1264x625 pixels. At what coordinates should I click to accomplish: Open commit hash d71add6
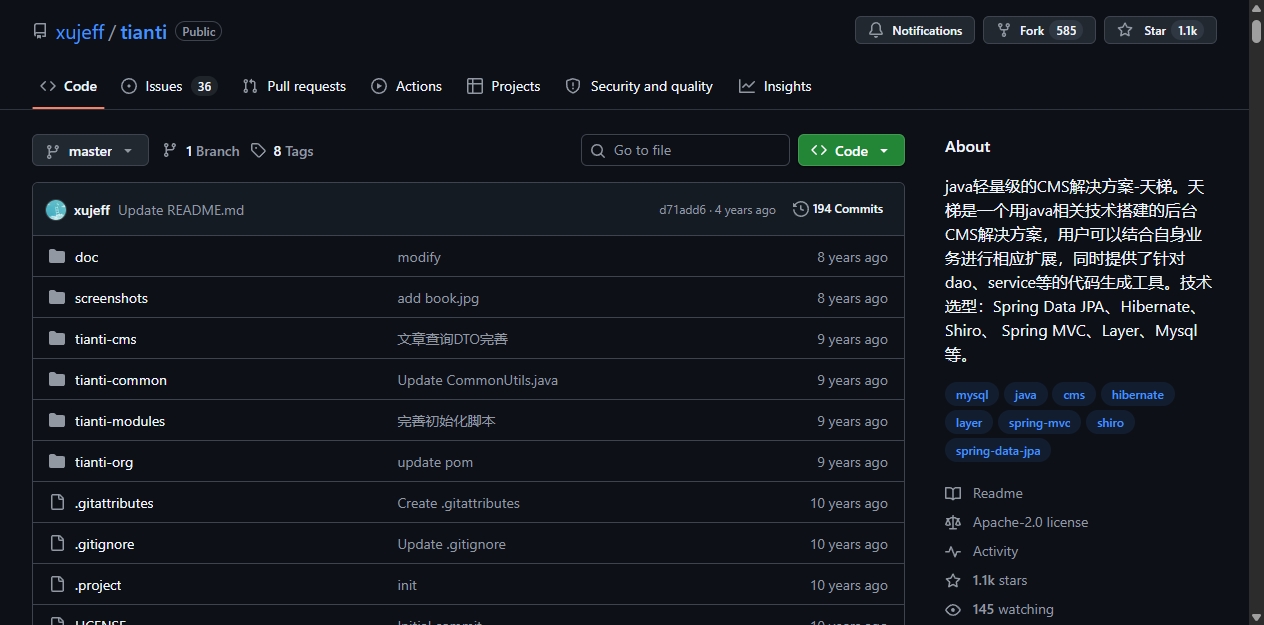pyautogui.click(x=682, y=210)
